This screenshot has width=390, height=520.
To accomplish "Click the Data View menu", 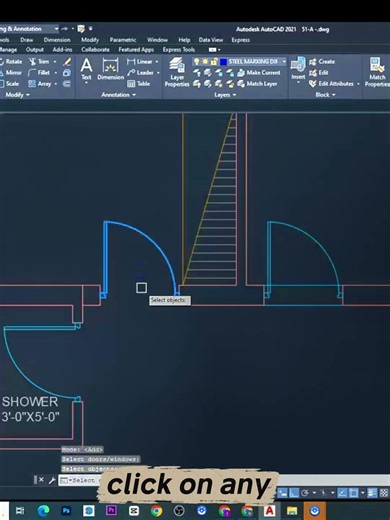I will click(x=211, y=40).
